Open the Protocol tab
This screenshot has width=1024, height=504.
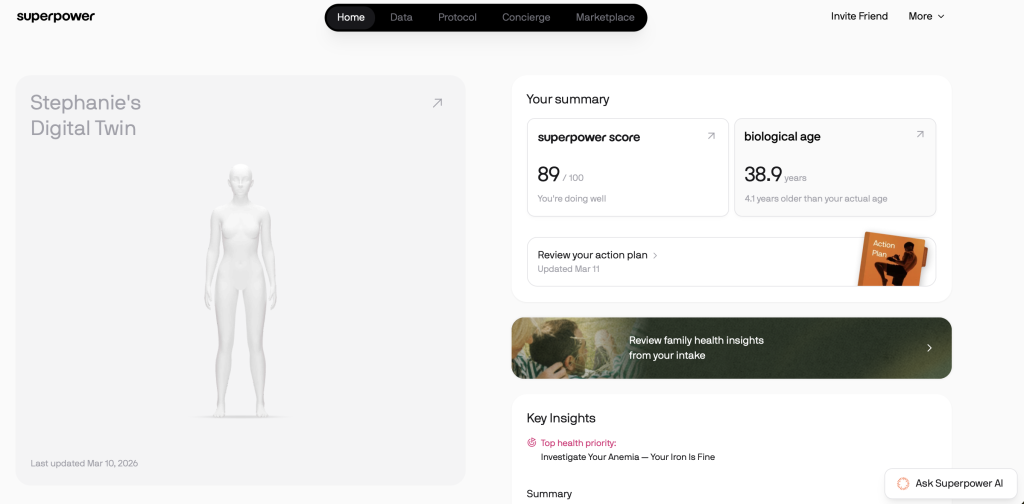click(x=457, y=18)
